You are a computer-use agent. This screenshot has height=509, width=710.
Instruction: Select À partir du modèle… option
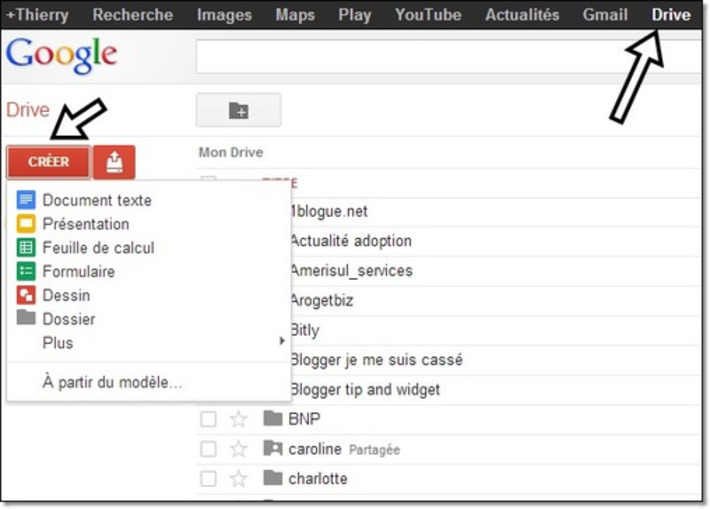(112, 382)
